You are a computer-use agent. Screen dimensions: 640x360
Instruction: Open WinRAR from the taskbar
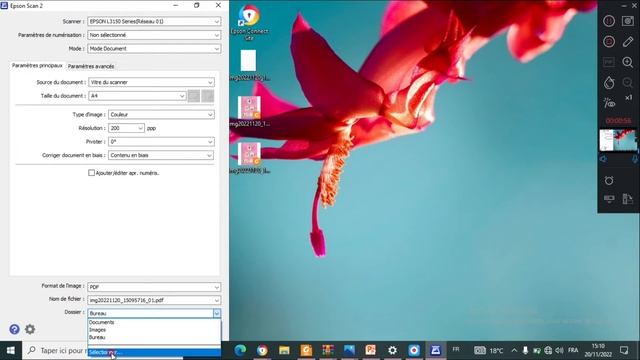328,350
